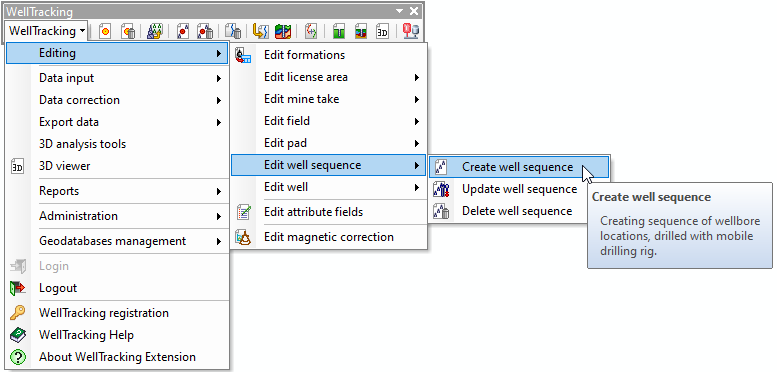Viewport: 777px width, 372px height.
Task: Click the Delete well sequence trash icon
Action: [x=441, y=212]
